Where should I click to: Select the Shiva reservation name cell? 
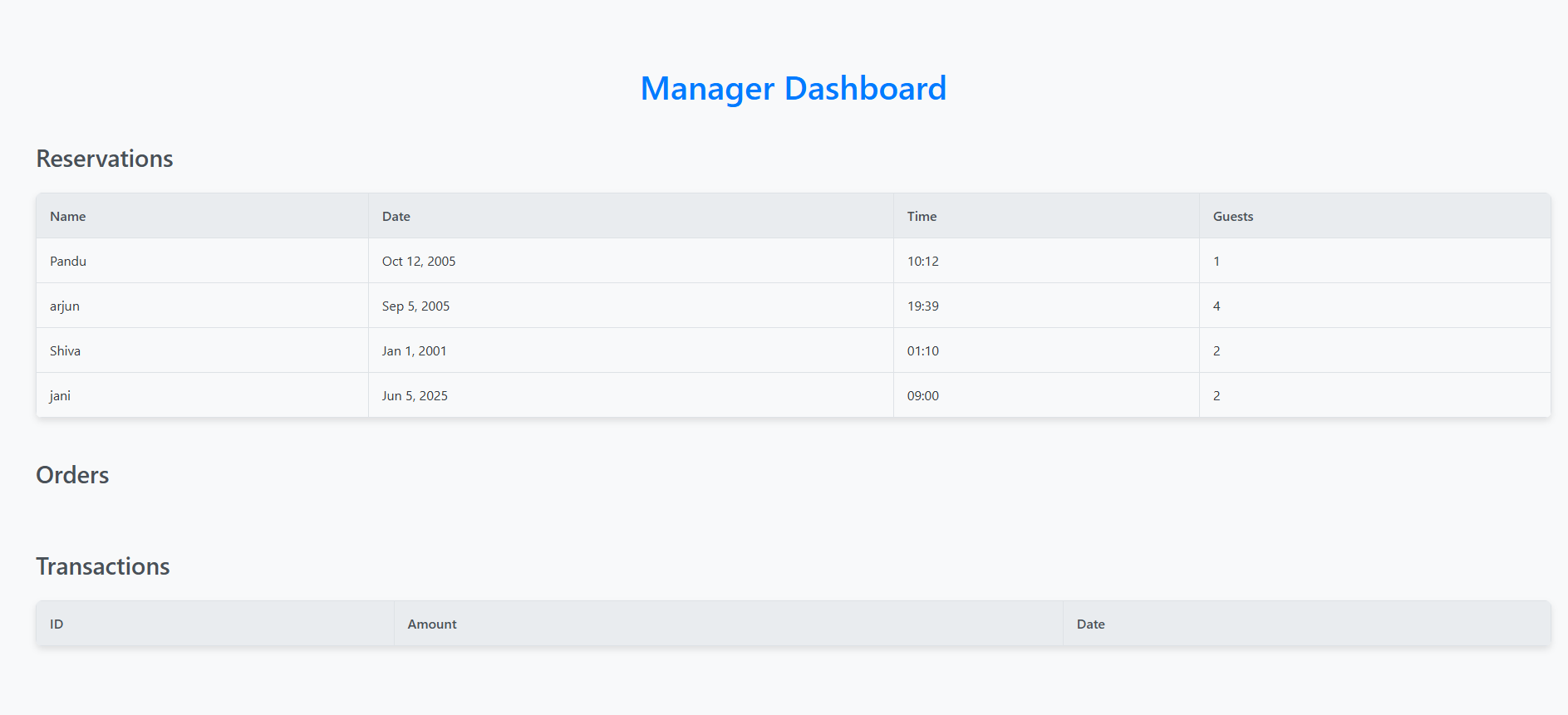coord(65,351)
